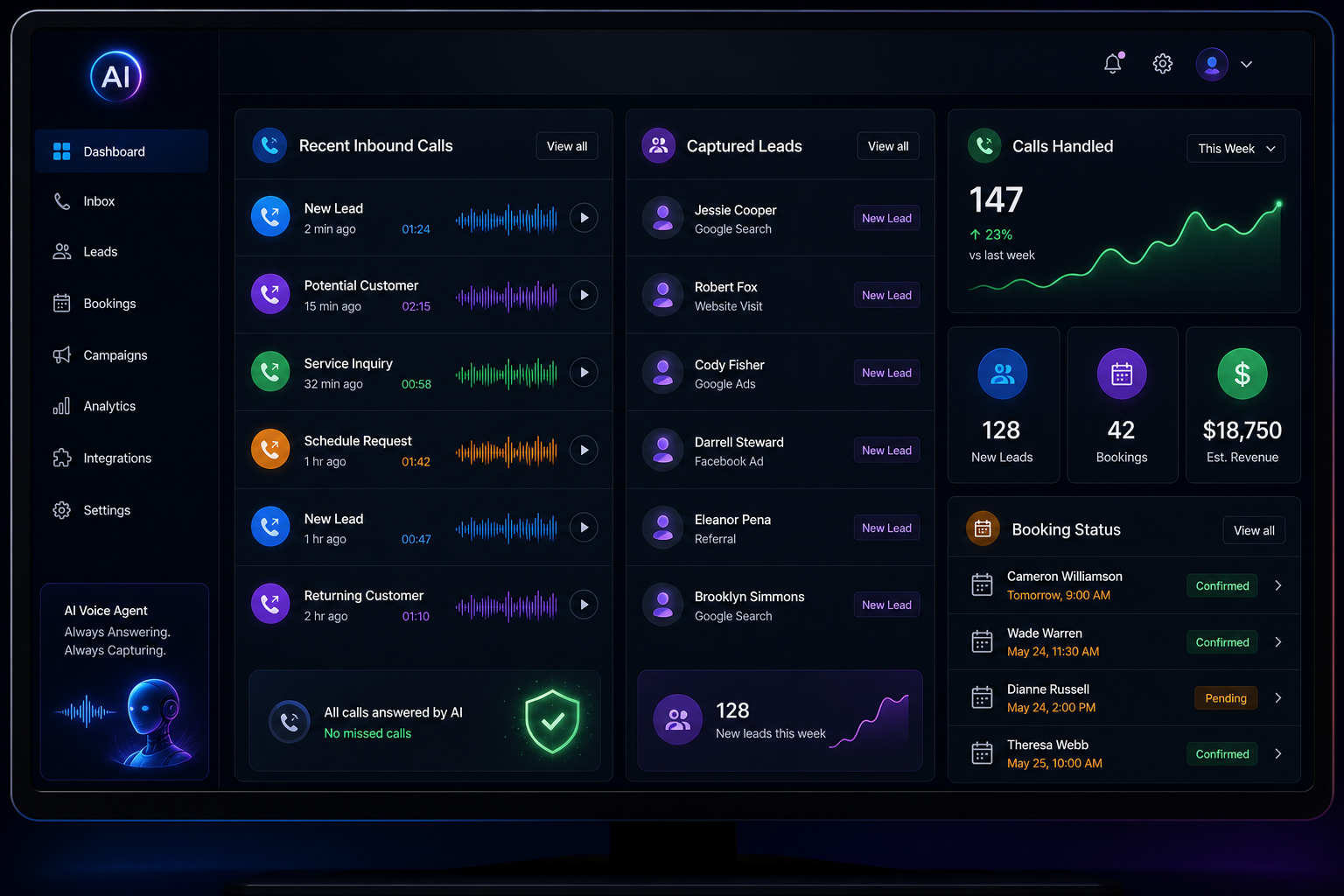This screenshot has height=896, width=1344.
Task: Click the AI logo
Action: point(115,76)
